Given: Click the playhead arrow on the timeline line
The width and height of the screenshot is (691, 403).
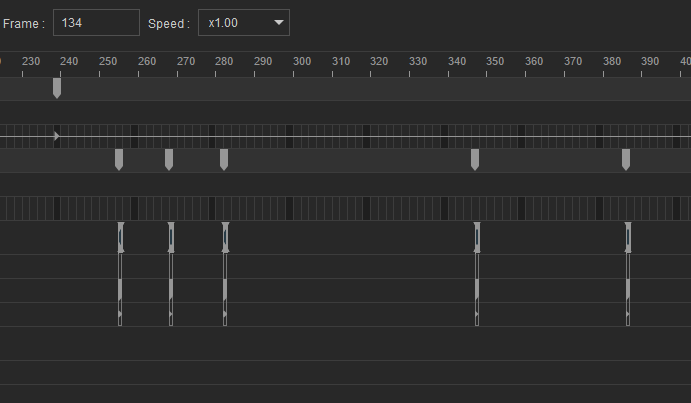Looking at the screenshot, I should point(56,136).
